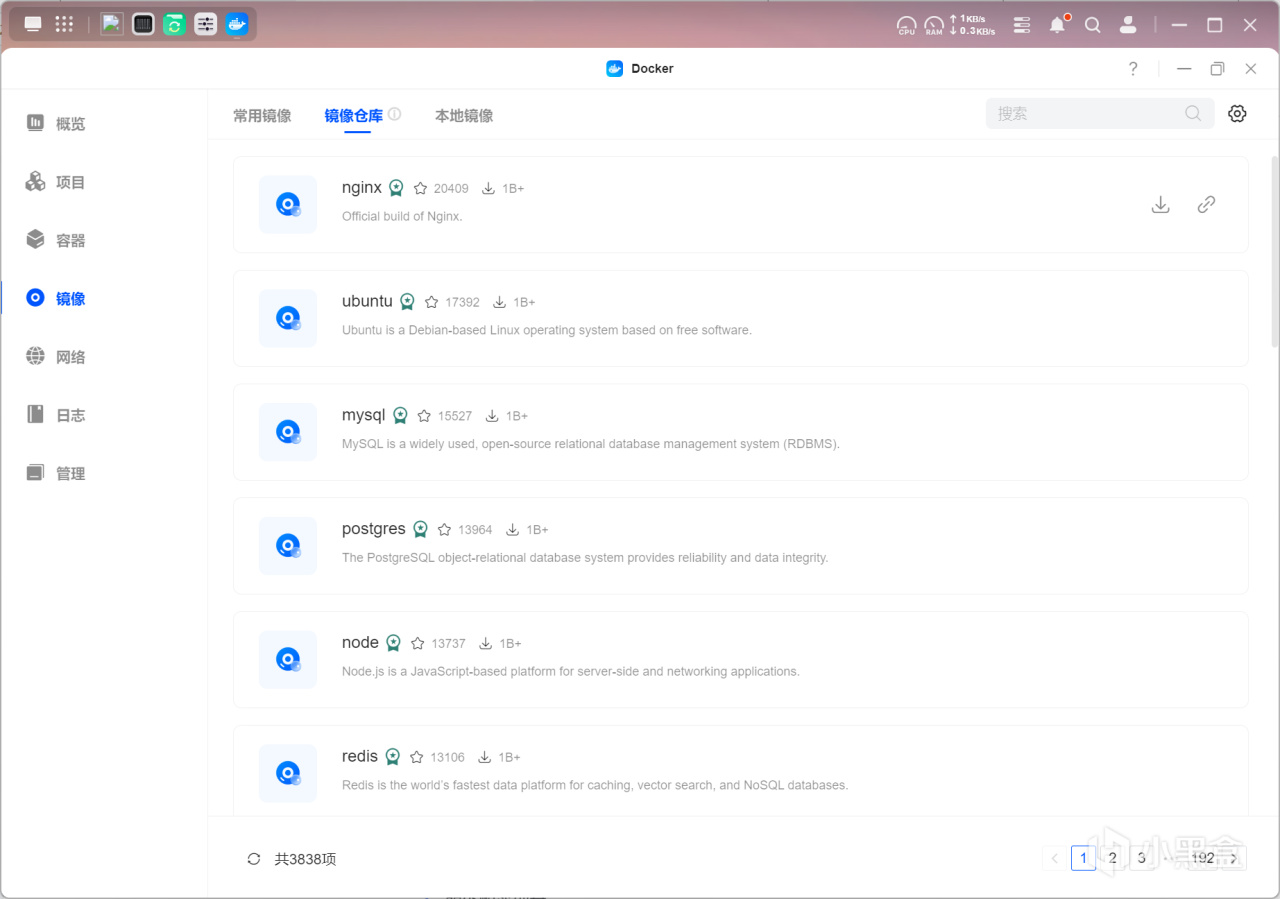Open system search in the top bar
The height and width of the screenshot is (899, 1280).
(x=1093, y=25)
